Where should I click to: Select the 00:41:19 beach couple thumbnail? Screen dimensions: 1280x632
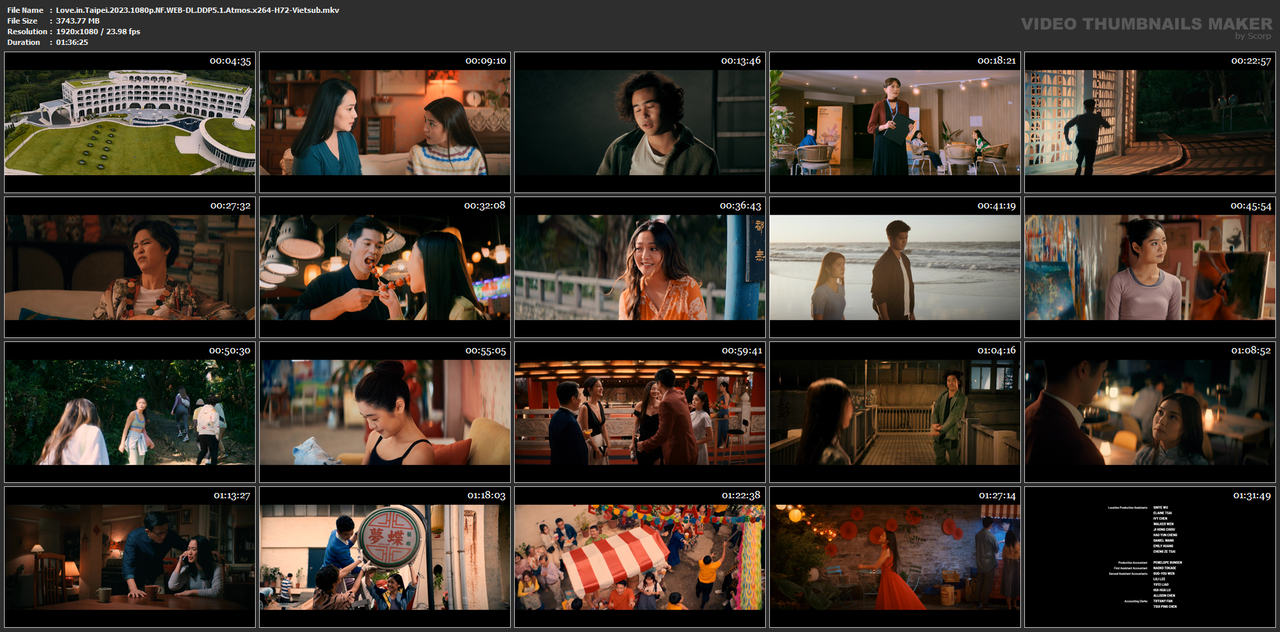(x=895, y=267)
